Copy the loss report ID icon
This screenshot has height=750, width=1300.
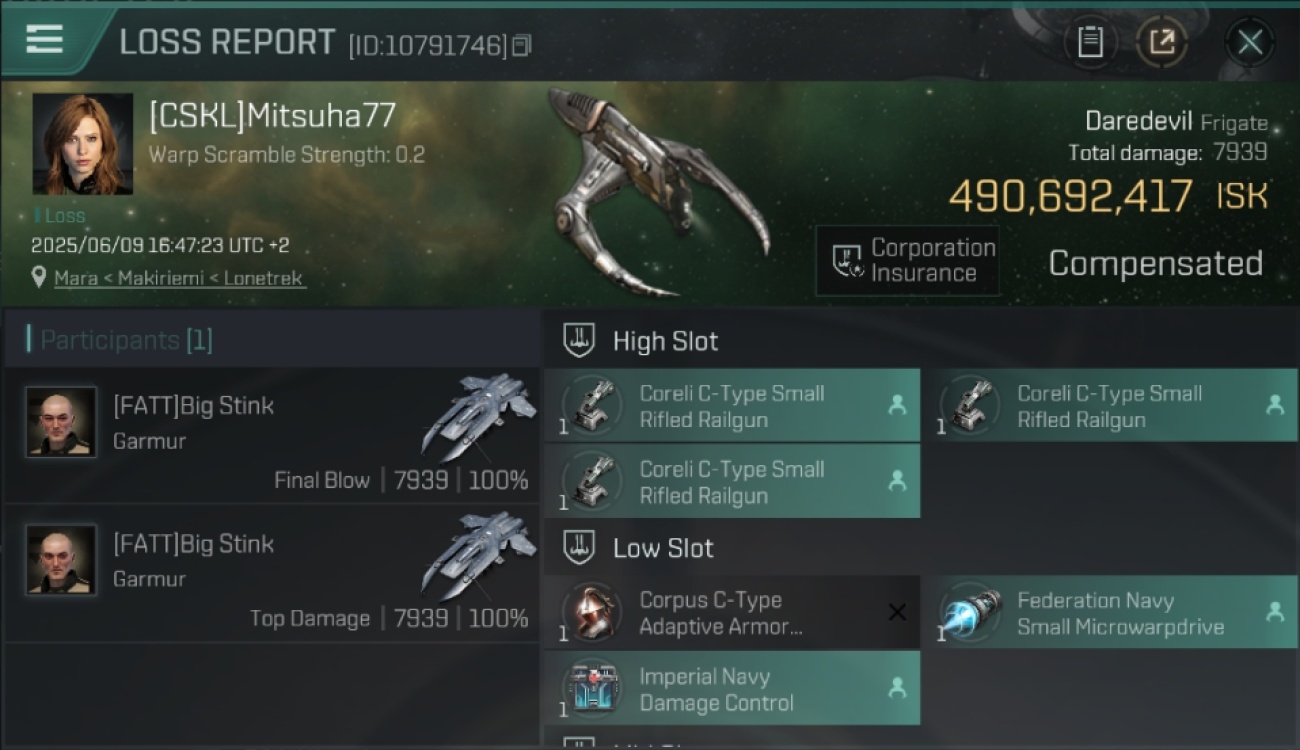(x=521, y=46)
